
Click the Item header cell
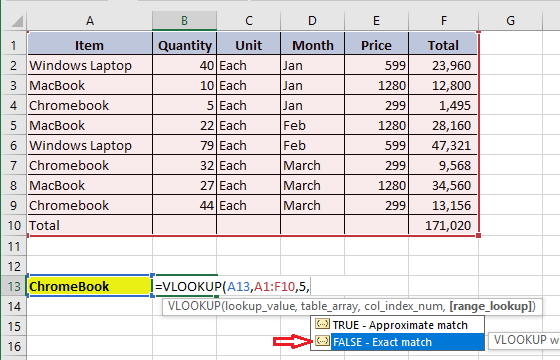[90, 45]
